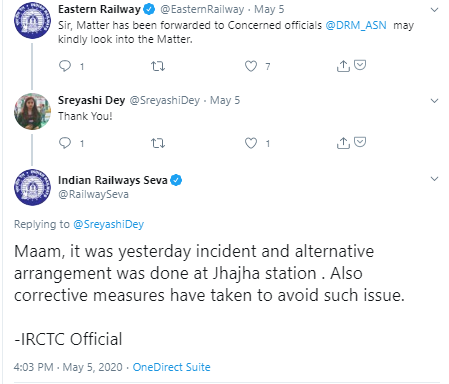This screenshot has height=384, width=449.
Task: Share Eastern Railway's tweet via upload icon
Action: pos(343,66)
